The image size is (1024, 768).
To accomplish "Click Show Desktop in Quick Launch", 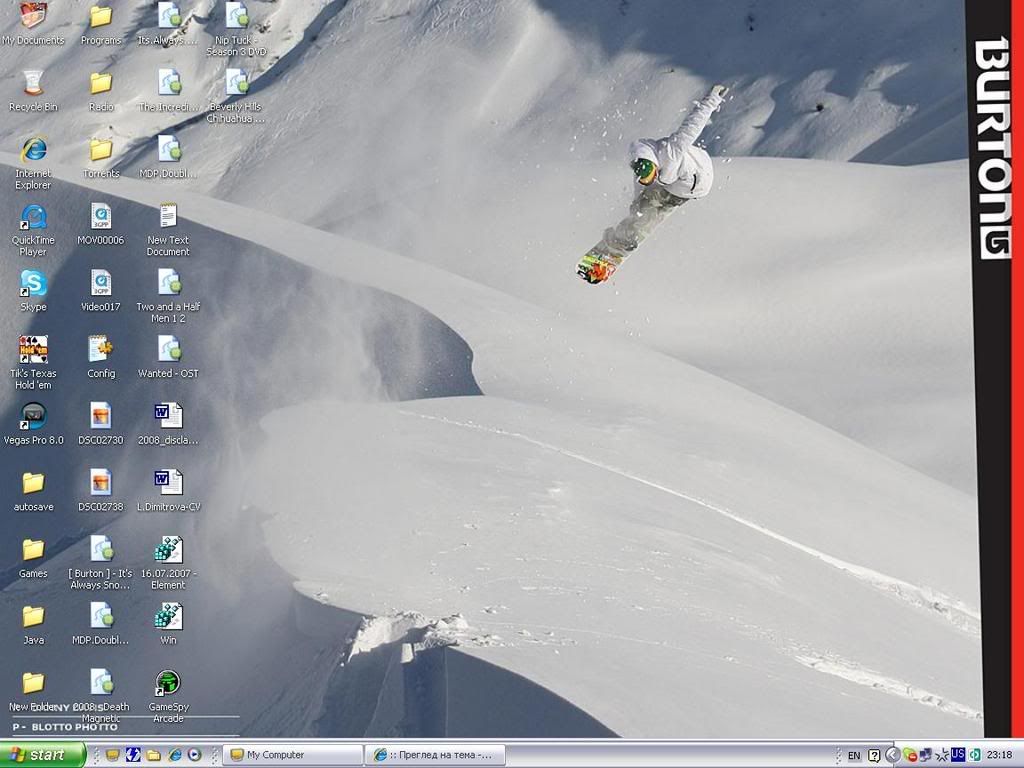I will [112, 755].
